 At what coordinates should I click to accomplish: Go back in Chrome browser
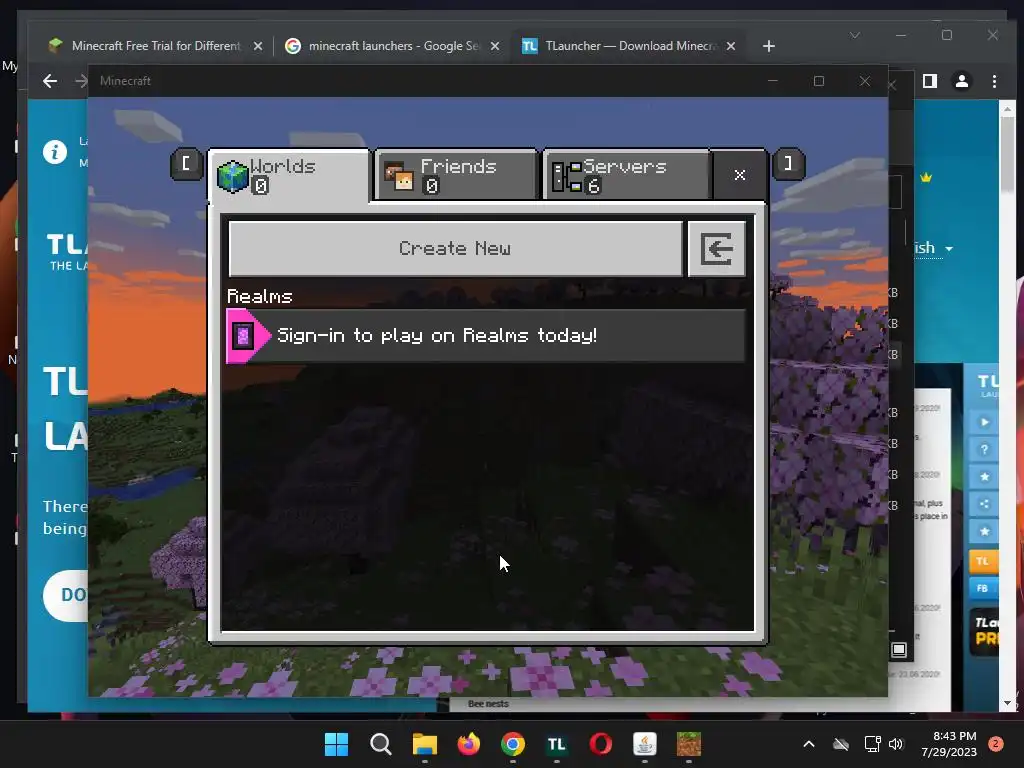50,81
